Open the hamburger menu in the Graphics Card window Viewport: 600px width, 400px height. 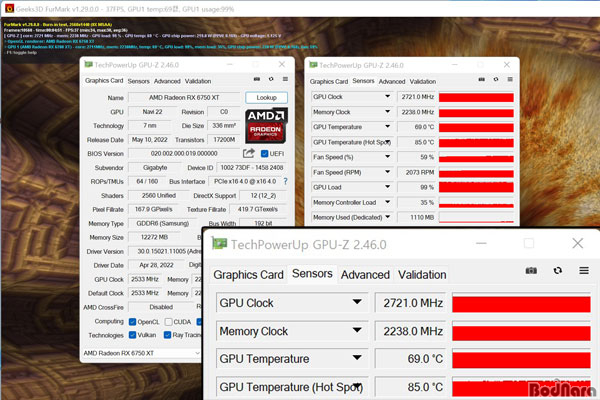(285, 79)
